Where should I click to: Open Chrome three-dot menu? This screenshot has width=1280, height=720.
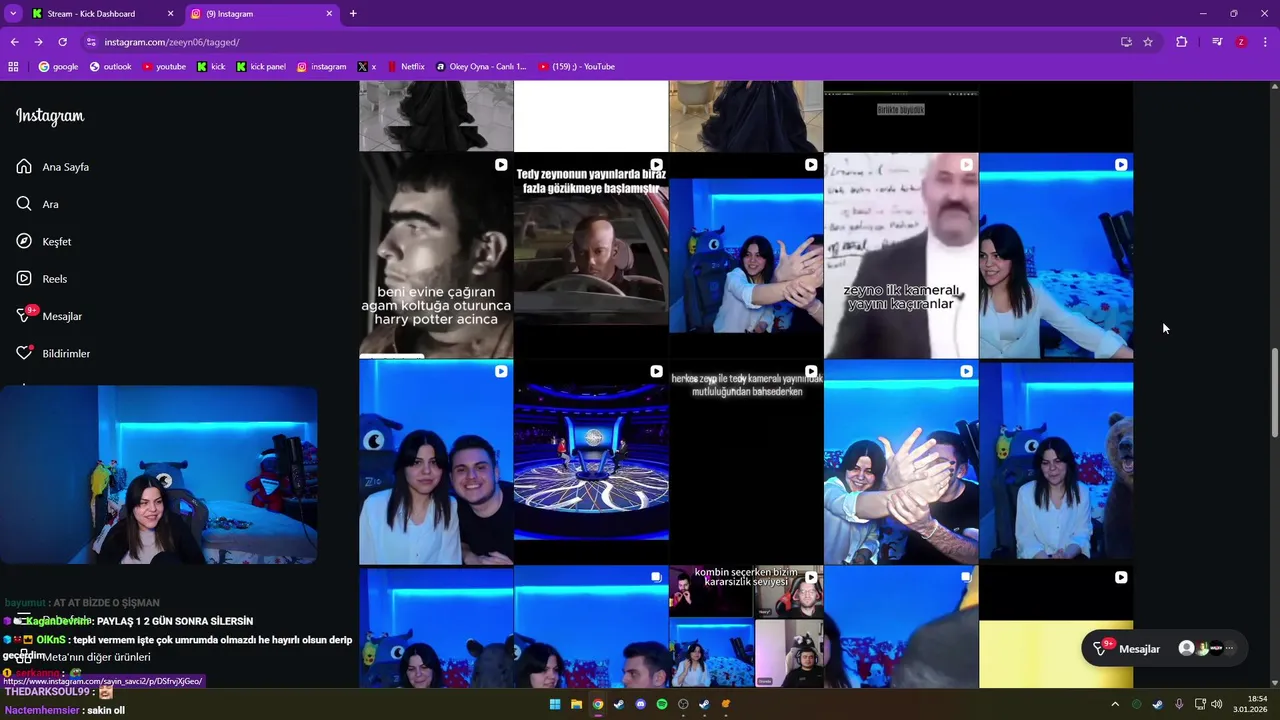(1265, 42)
